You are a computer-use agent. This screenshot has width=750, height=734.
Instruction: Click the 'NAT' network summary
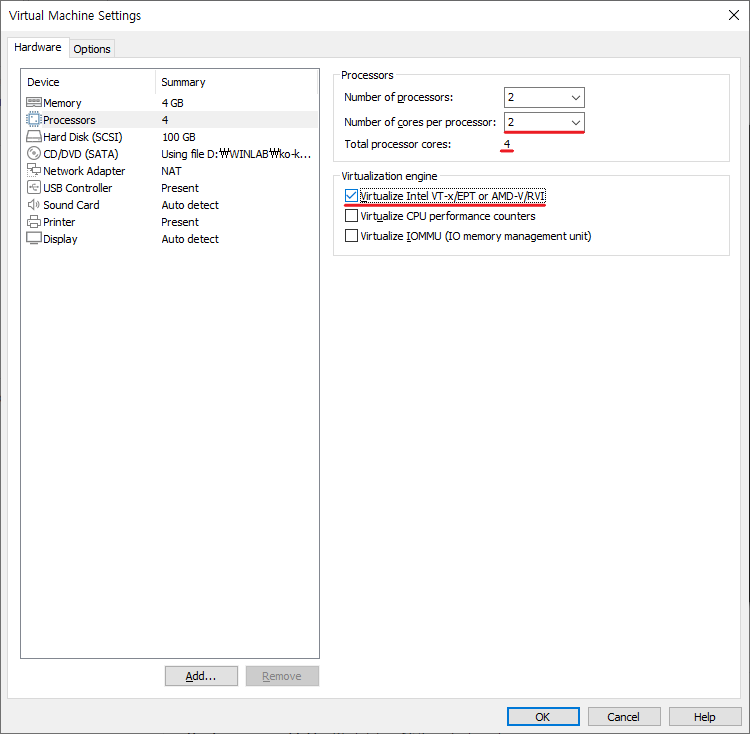[x=171, y=171]
